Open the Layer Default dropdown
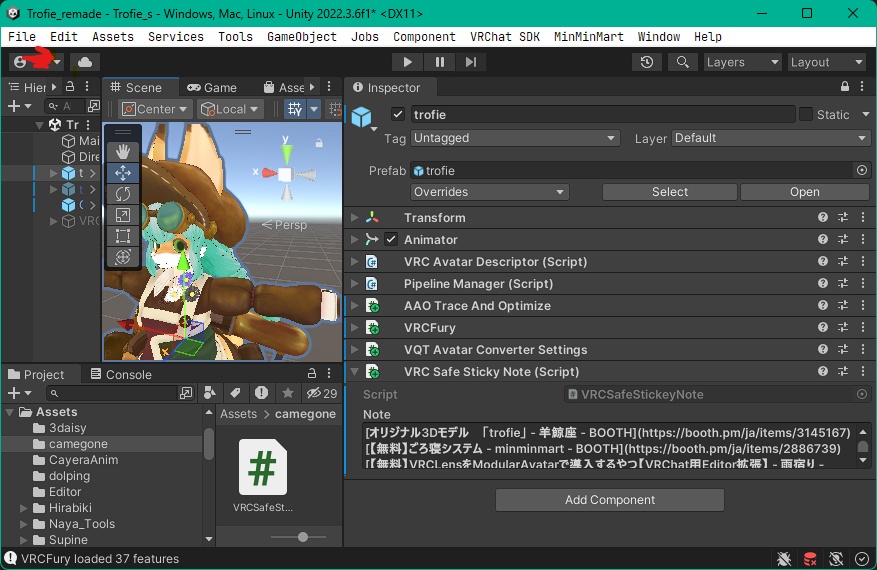The height and width of the screenshot is (570, 877). tap(770, 138)
